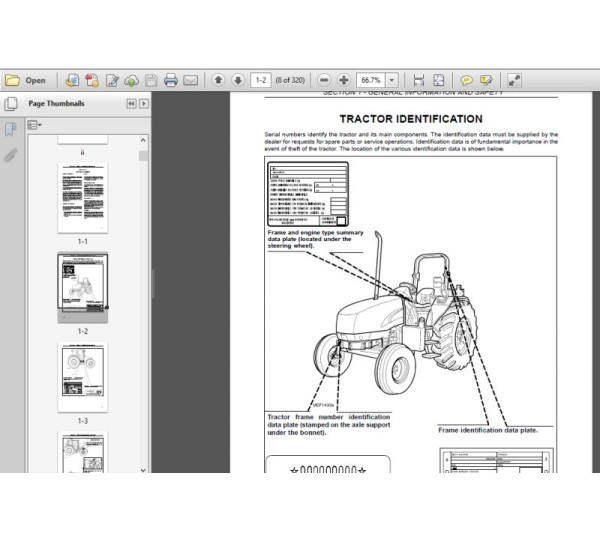This screenshot has height=541, width=600.
Task: Zoom in using the plus button
Action: pos(343,80)
